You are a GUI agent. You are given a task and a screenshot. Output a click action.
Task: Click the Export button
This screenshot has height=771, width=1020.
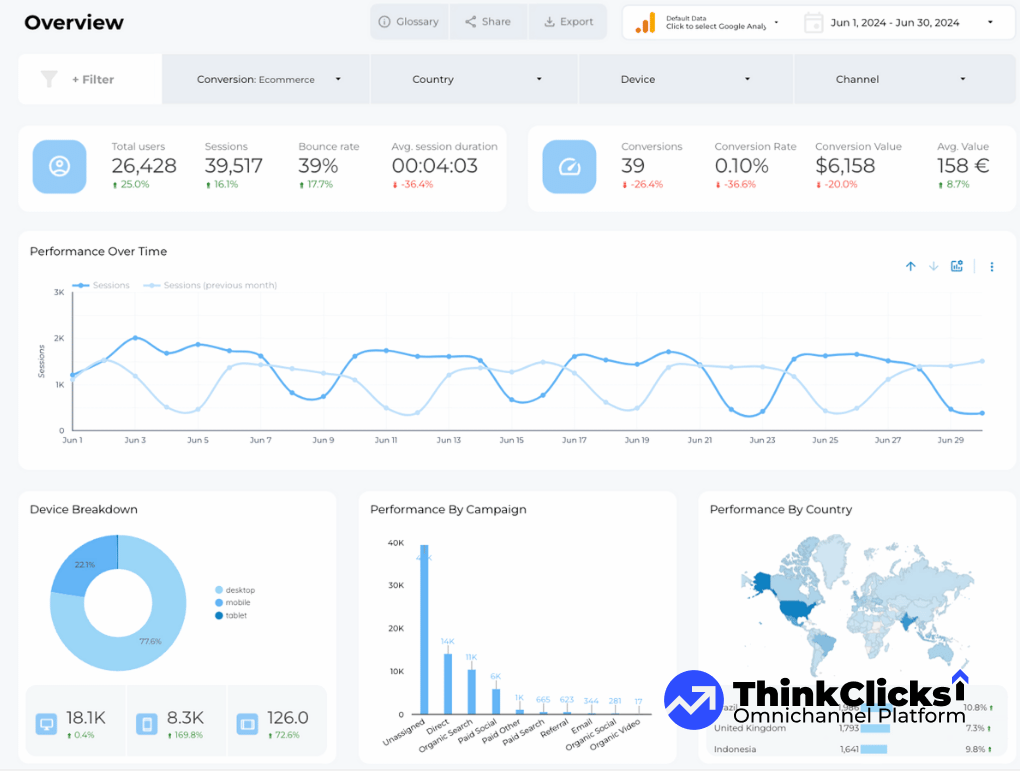(x=568, y=21)
